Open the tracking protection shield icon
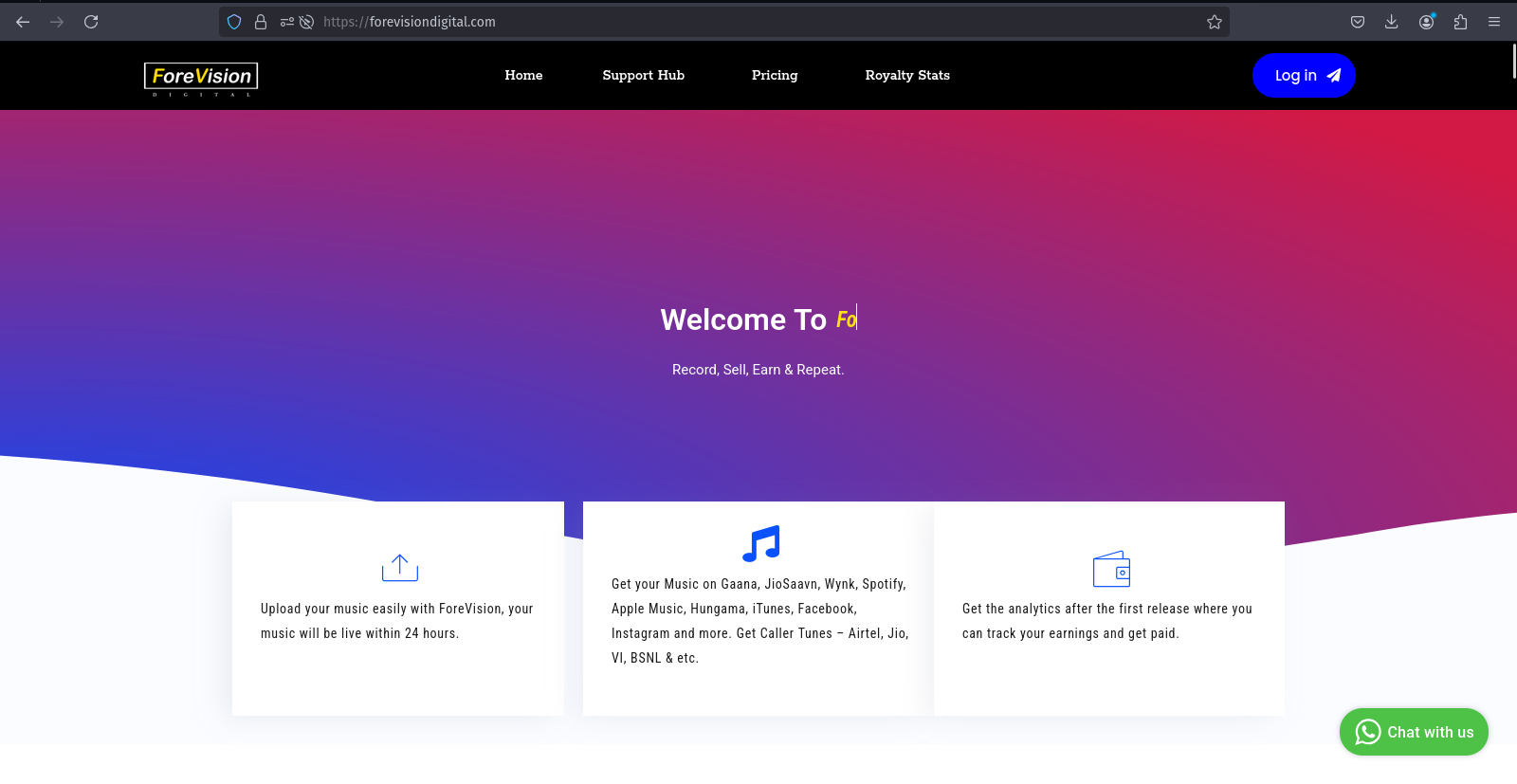Image resolution: width=1517 pixels, height=784 pixels. 234,22
